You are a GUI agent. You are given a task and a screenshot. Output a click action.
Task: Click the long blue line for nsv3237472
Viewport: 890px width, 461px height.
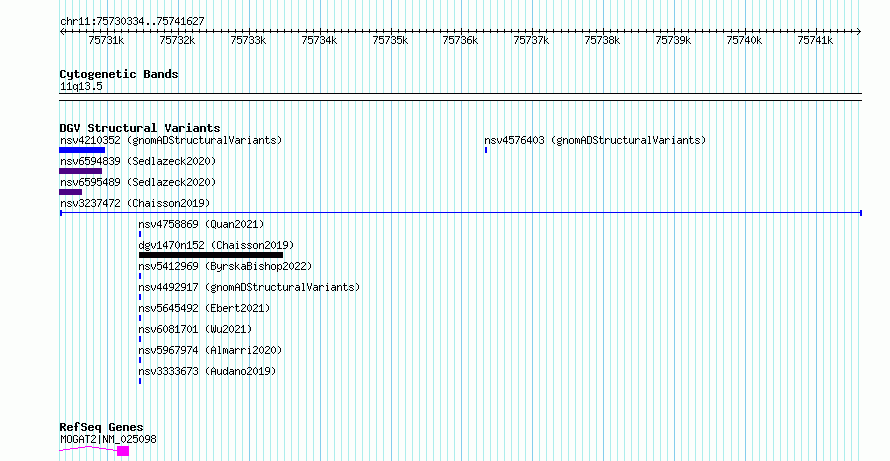pyautogui.click(x=461, y=213)
